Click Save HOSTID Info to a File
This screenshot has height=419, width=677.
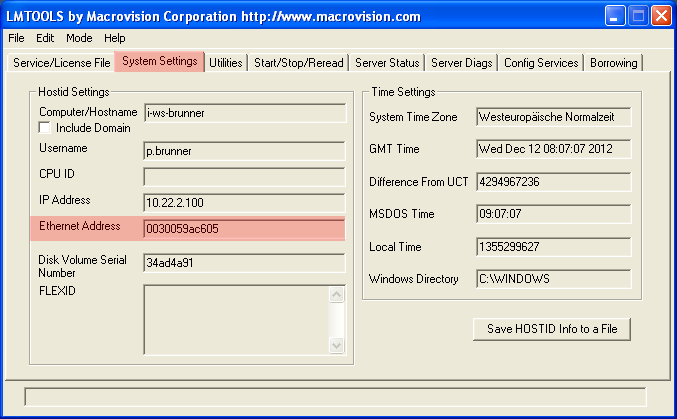(552, 329)
